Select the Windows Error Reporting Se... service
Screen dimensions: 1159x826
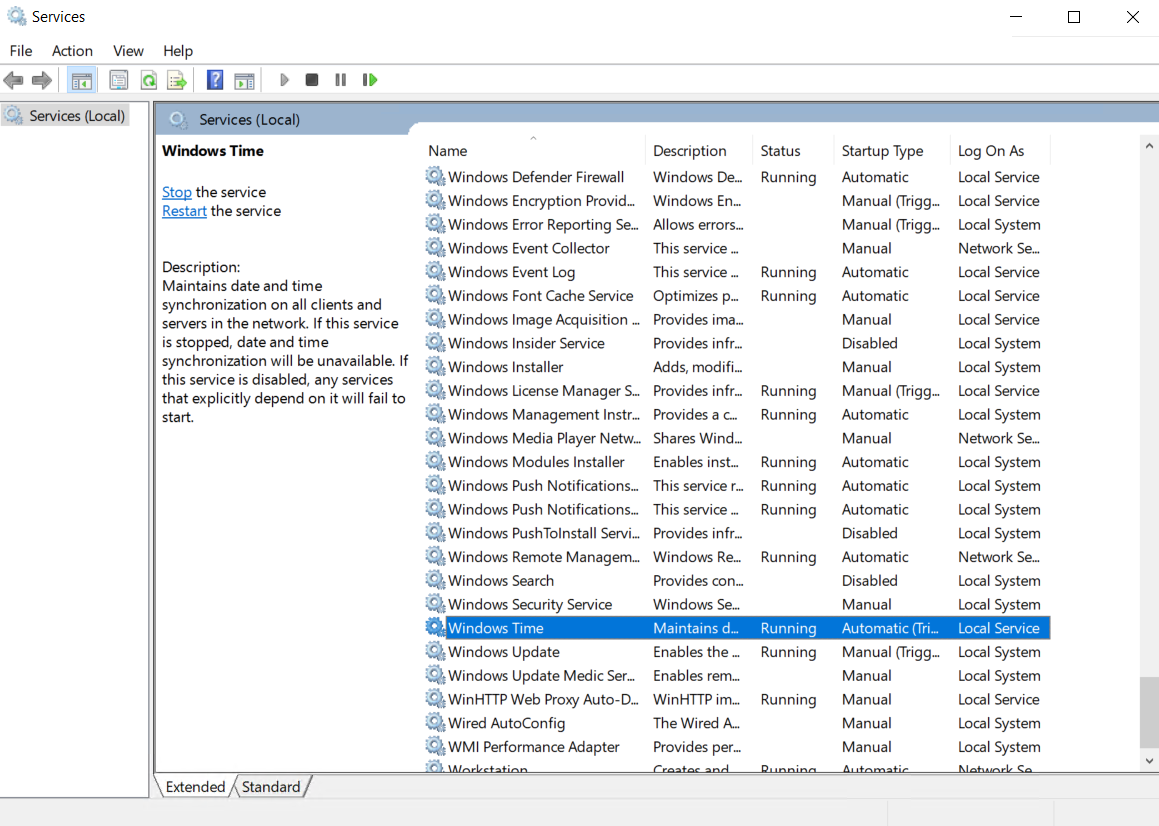(x=737, y=224)
